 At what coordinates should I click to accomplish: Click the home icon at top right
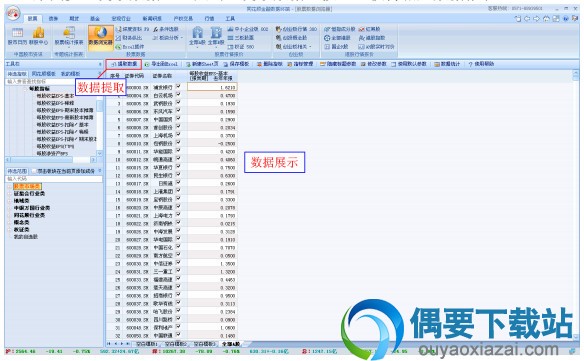[546, 19]
